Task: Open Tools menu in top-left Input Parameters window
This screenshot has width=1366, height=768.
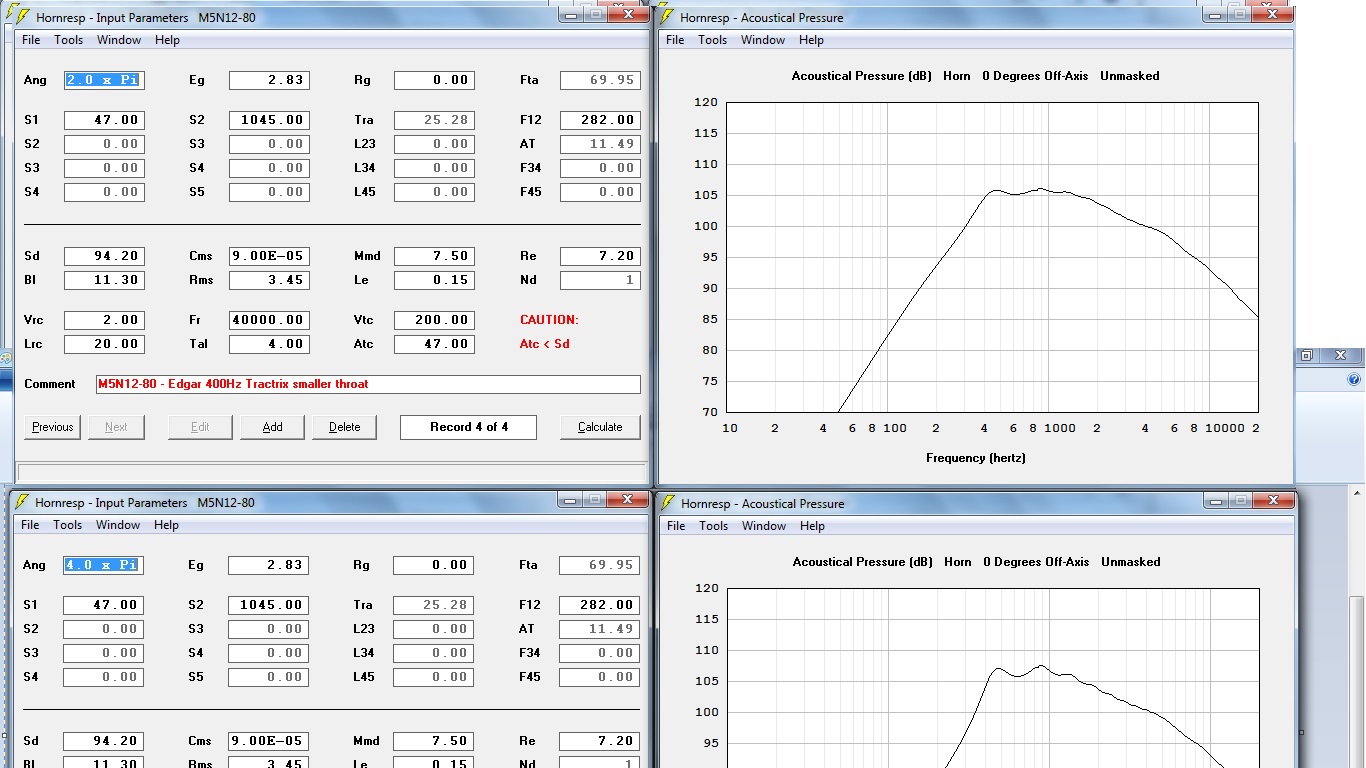Action: pyautogui.click(x=69, y=40)
